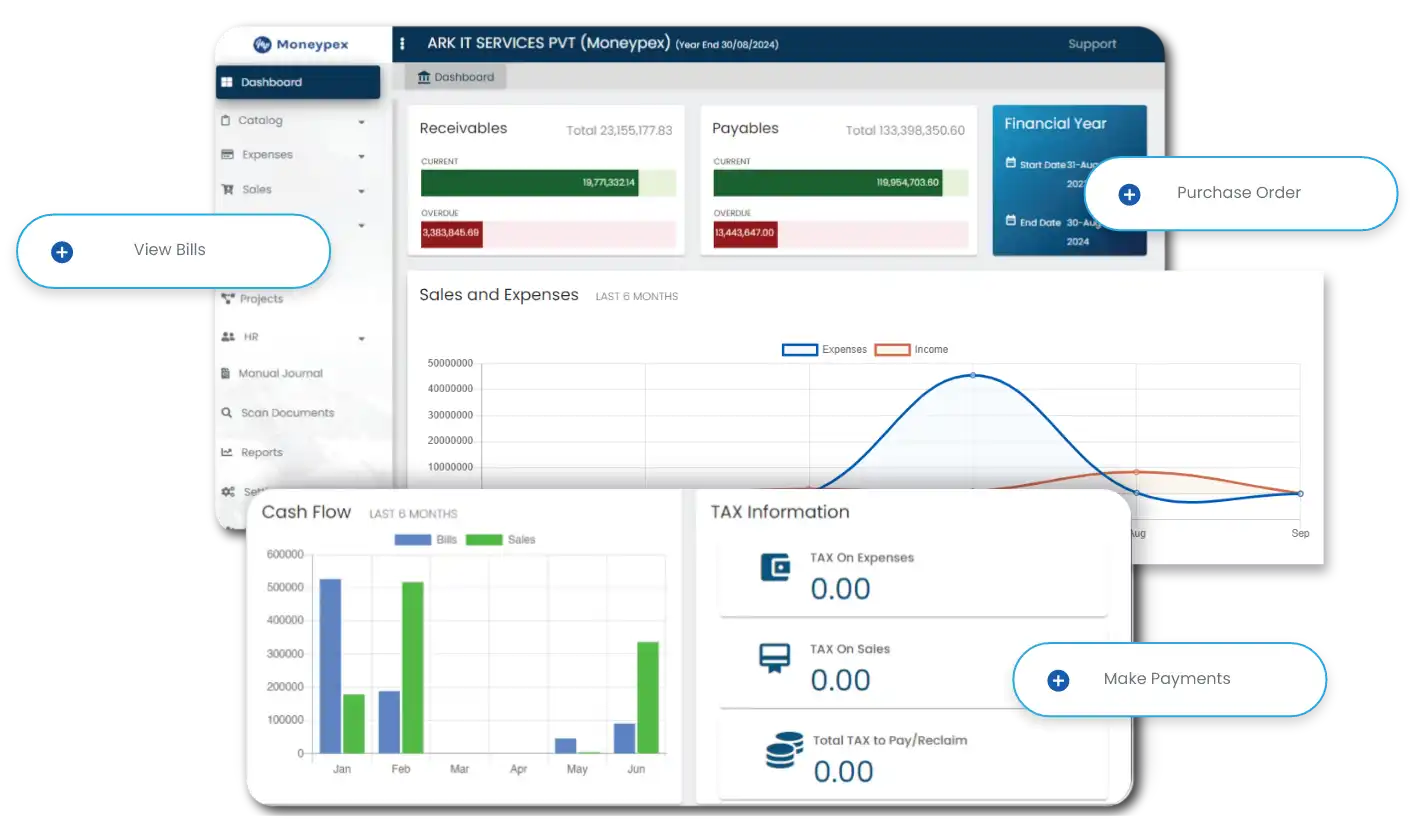1414x830 pixels.
Task: Open Projects from the sidebar
Action: pyautogui.click(x=261, y=299)
